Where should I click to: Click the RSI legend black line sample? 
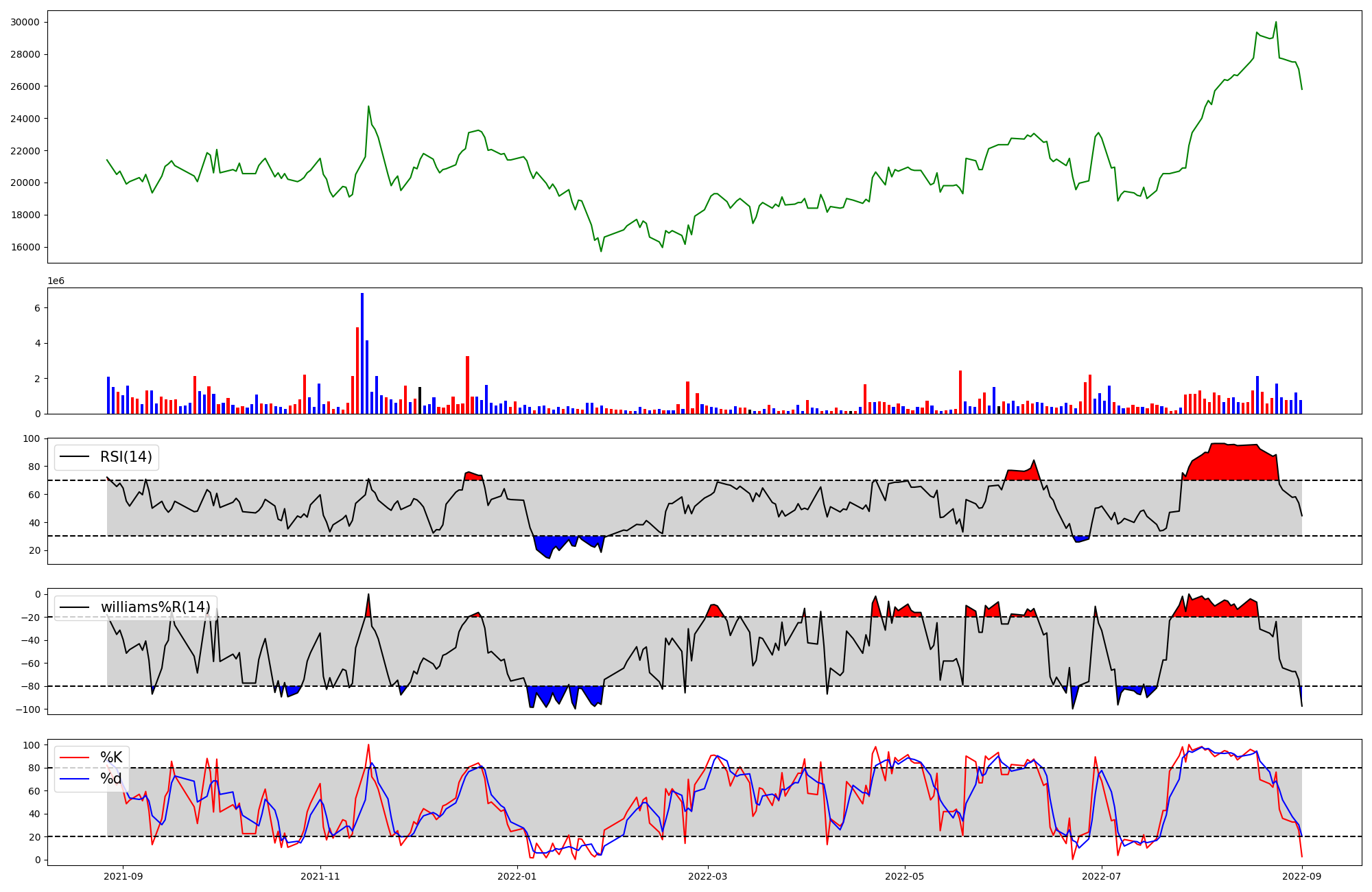coord(75,457)
